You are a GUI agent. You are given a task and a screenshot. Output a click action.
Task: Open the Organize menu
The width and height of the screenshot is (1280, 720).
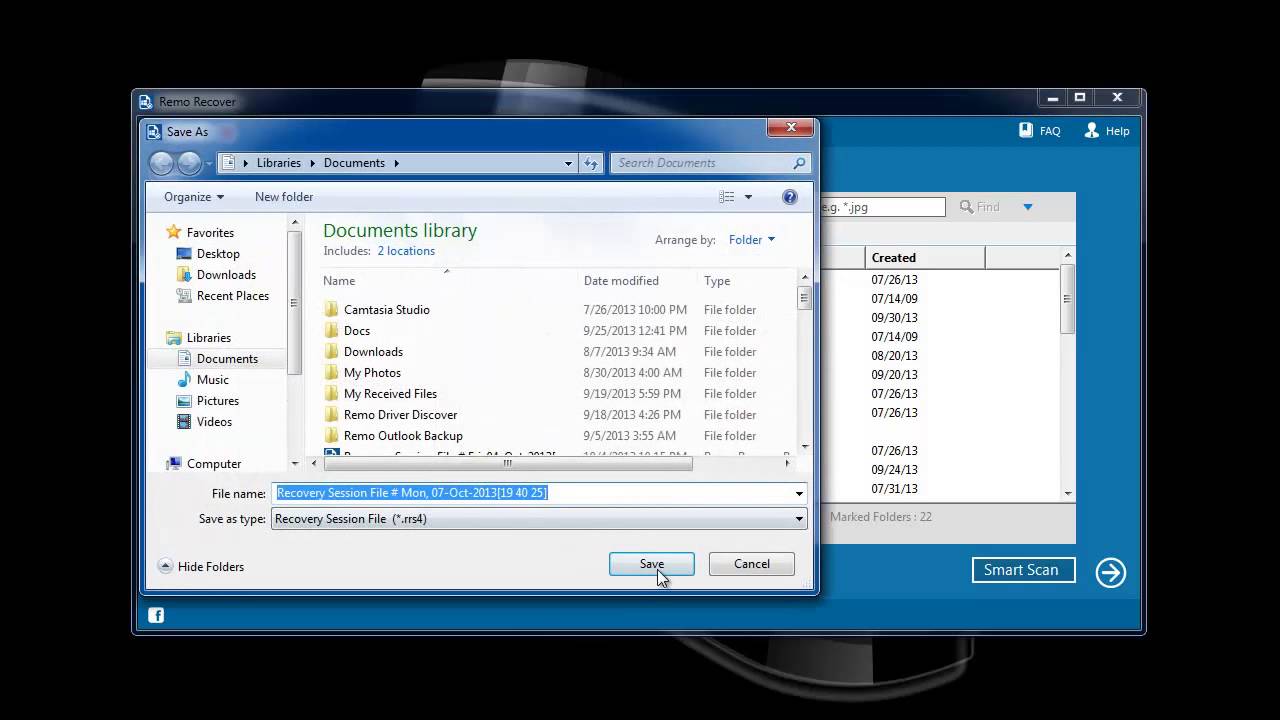[x=194, y=197]
